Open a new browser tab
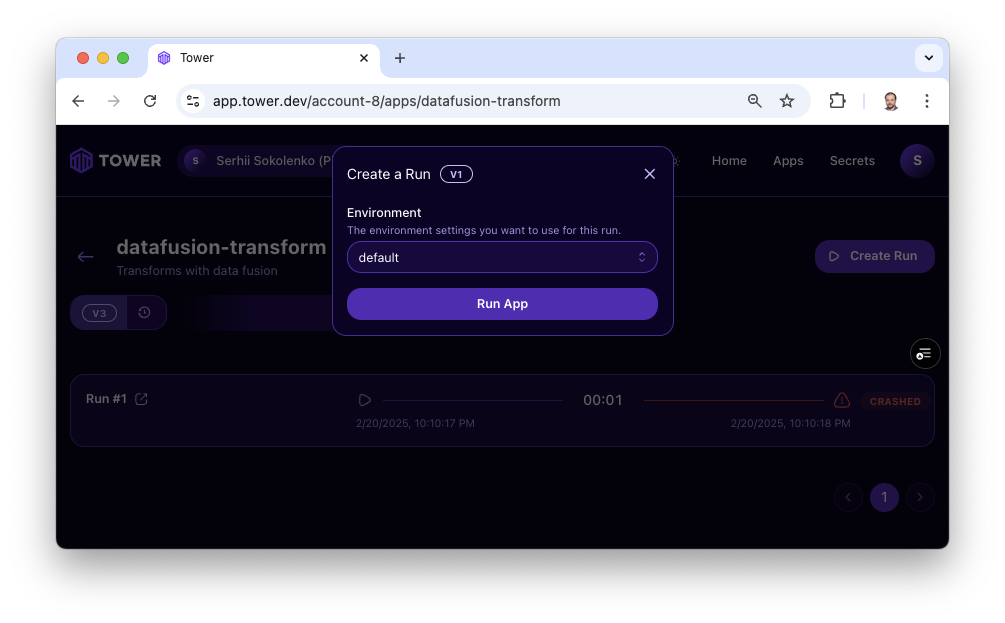The height and width of the screenshot is (623, 1005). point(400,58)
